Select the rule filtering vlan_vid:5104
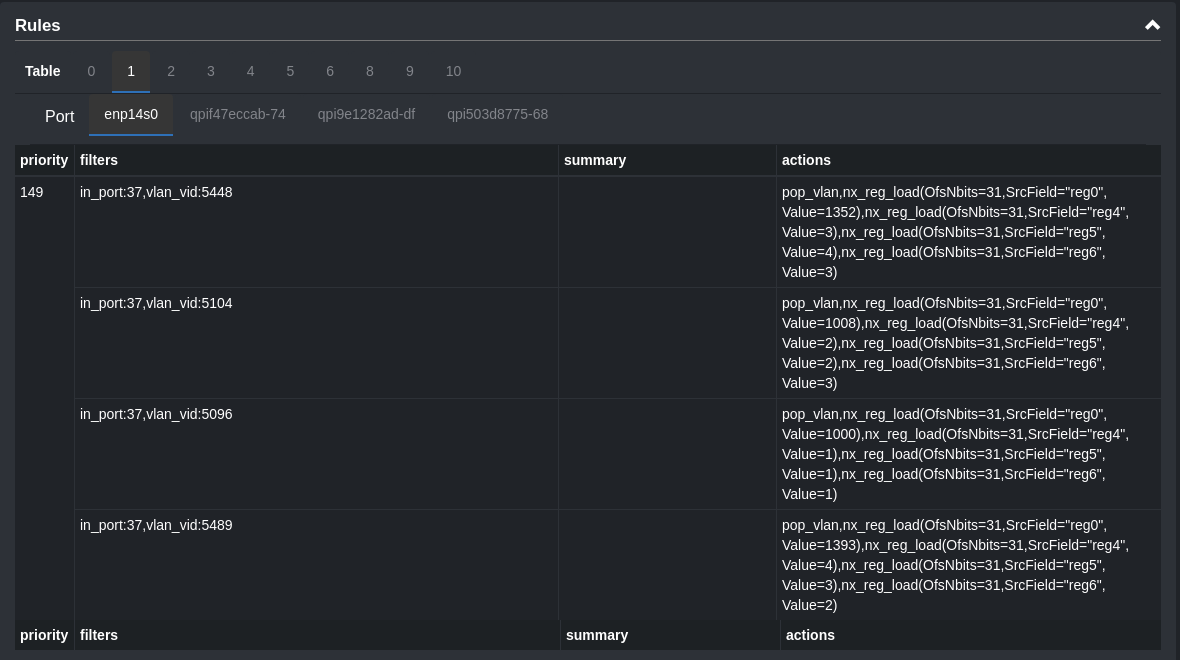Viewport: 1180px width, 660px height. pyautogui.click(x=156, y=303)
